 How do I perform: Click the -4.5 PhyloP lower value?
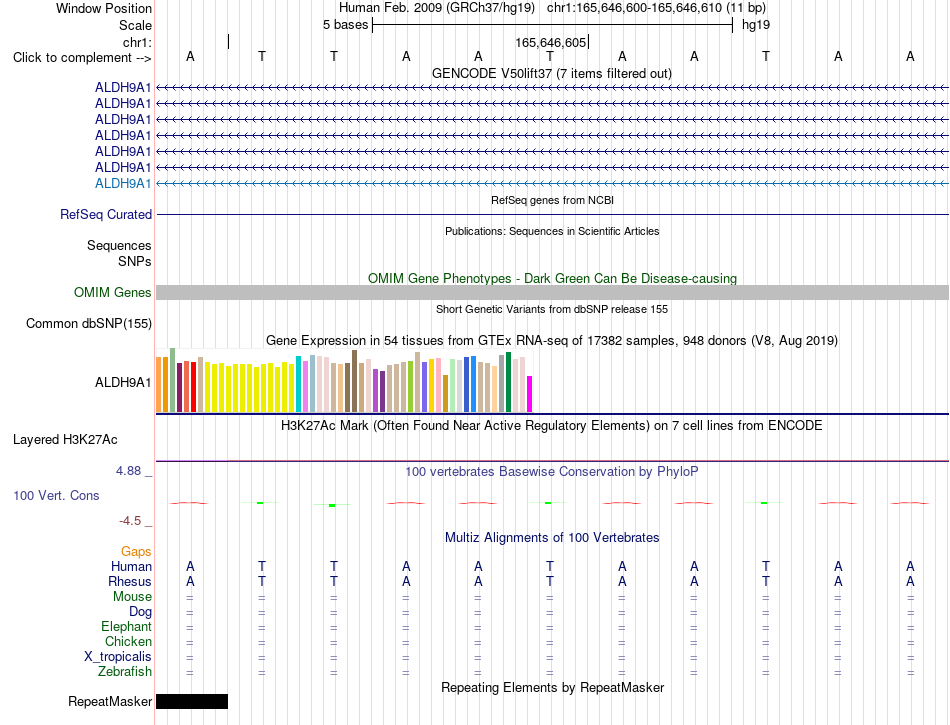pyautogui.click(x=130, y=521)
